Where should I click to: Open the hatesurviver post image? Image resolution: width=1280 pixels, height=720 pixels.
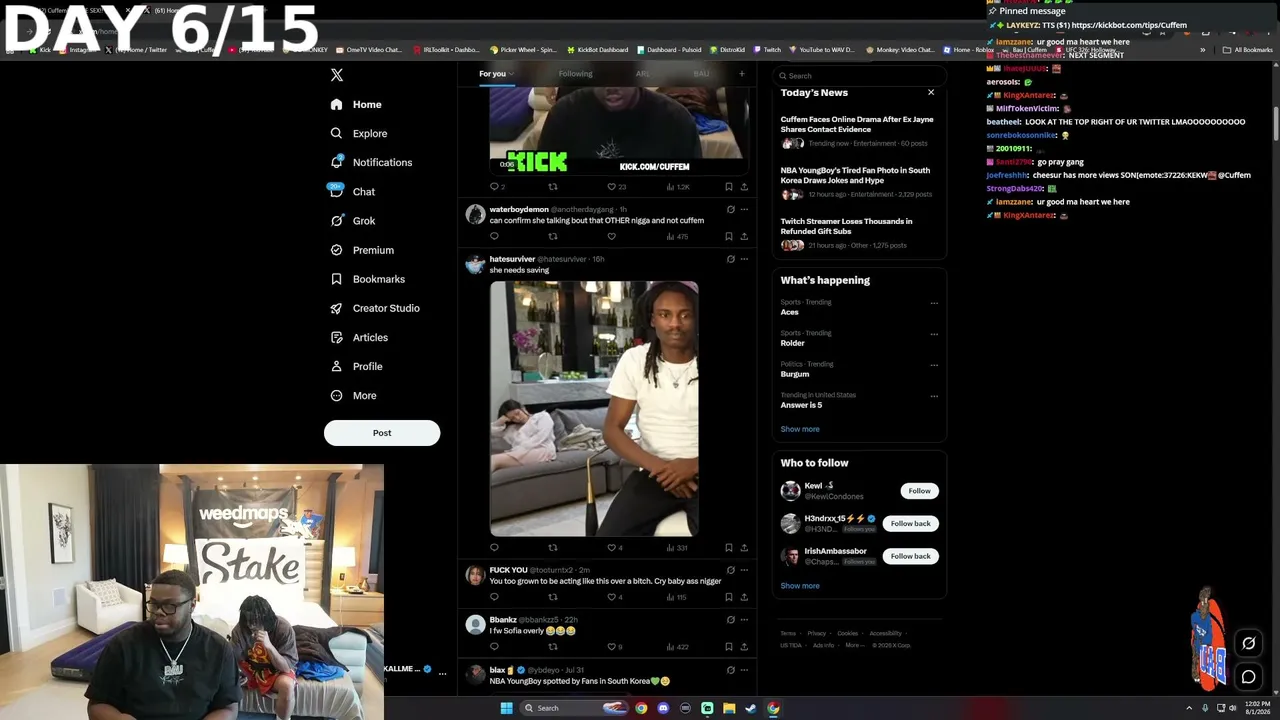pyautogui.click(x=594, y=408)
